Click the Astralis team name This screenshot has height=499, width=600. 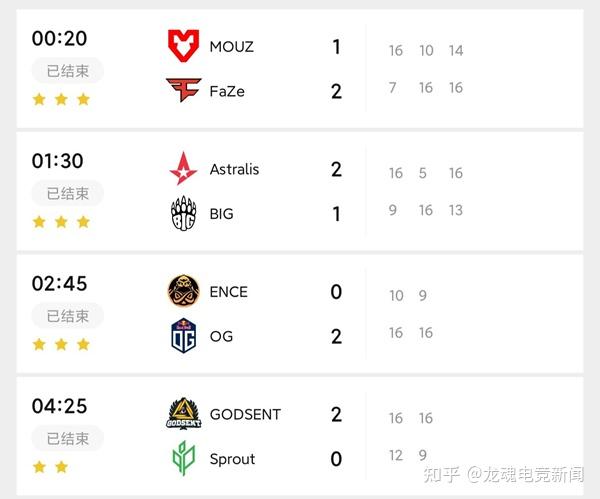click(x=234, y=169)
